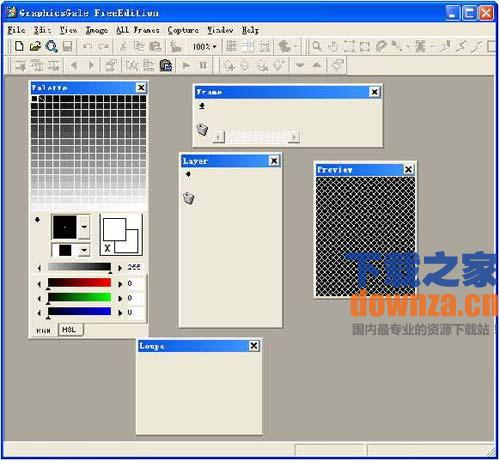This screenshot has width=500, height=461.
Task: Switch to the HSL tab in Palette
Action: (70, 330)
